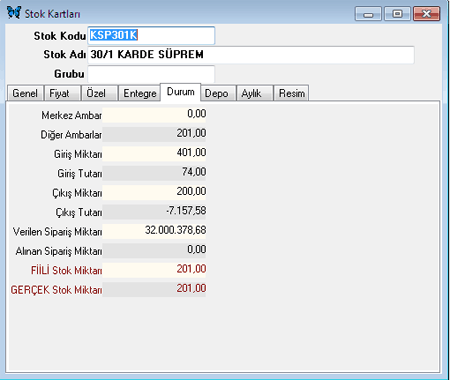Close the Stok Kartları window
This screenshot has height=380, width=450.
click(x=426, y=14)
